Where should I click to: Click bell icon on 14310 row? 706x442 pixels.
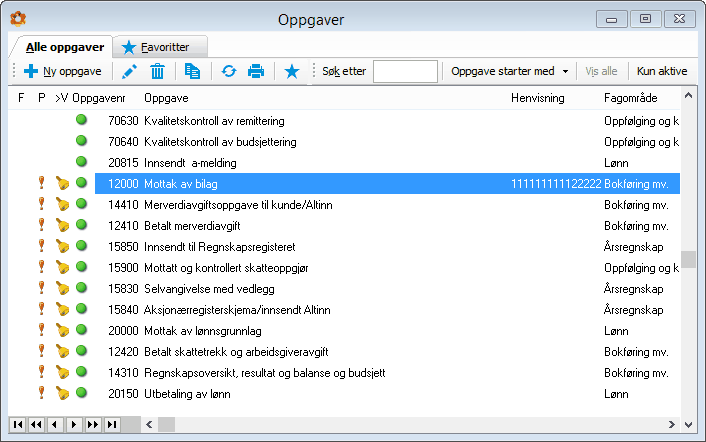pos(62,372)
